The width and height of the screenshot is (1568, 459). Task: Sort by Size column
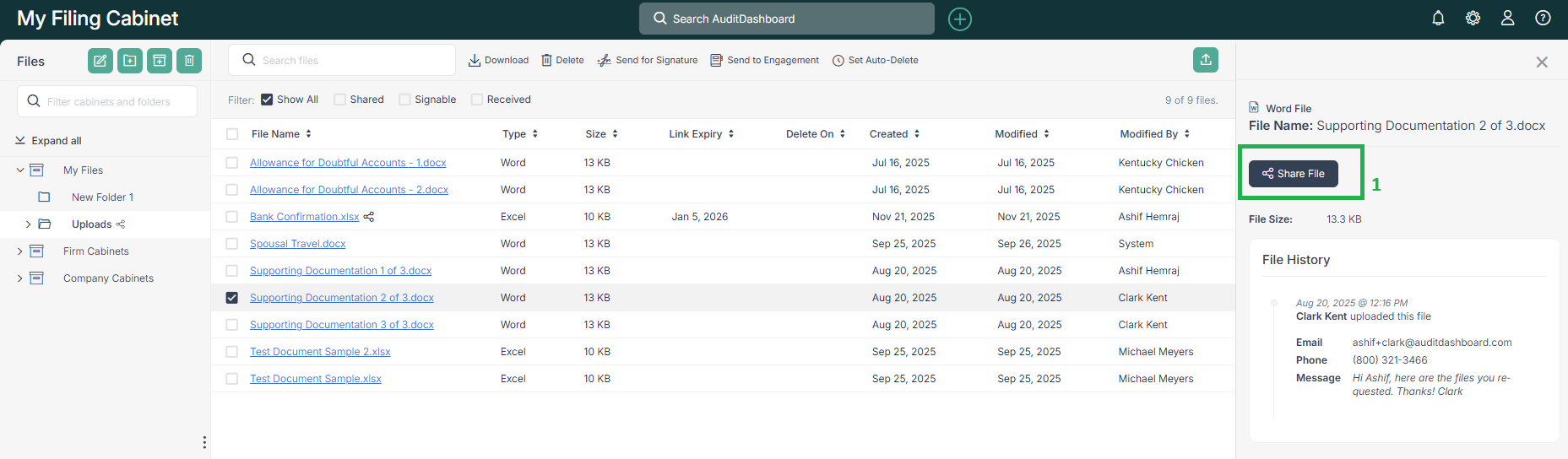pyautogui.click(x=601, y=134)
